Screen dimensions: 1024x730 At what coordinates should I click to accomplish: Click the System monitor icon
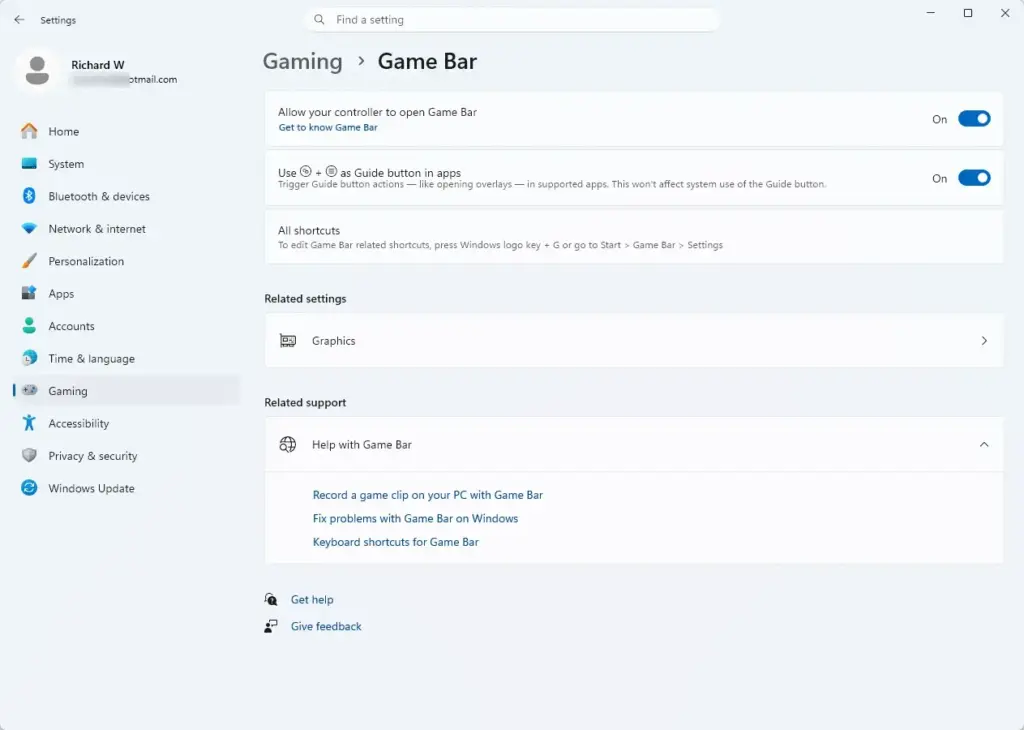click(x=29, y=163)
